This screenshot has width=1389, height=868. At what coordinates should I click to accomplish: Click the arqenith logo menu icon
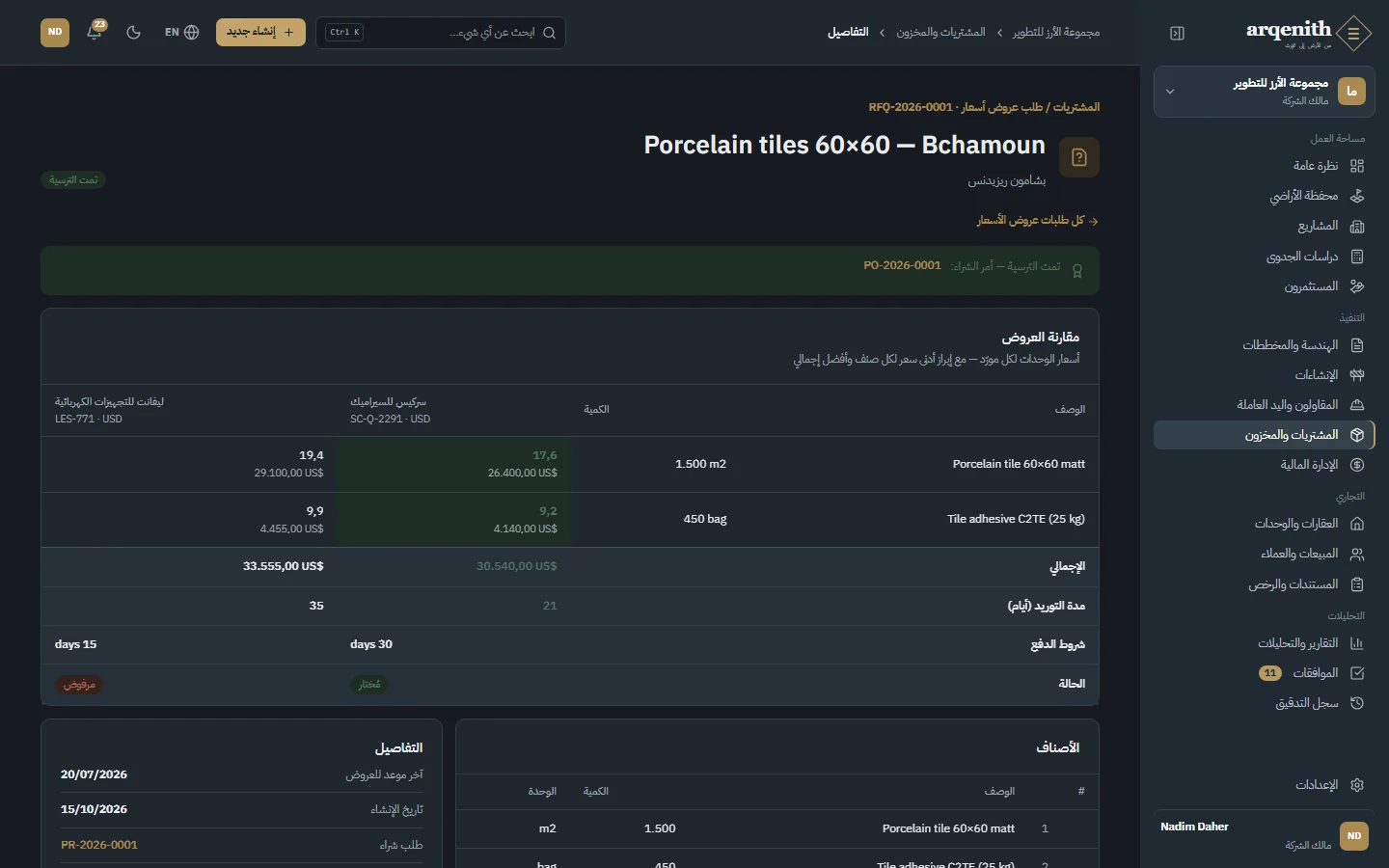point(1354,33)
